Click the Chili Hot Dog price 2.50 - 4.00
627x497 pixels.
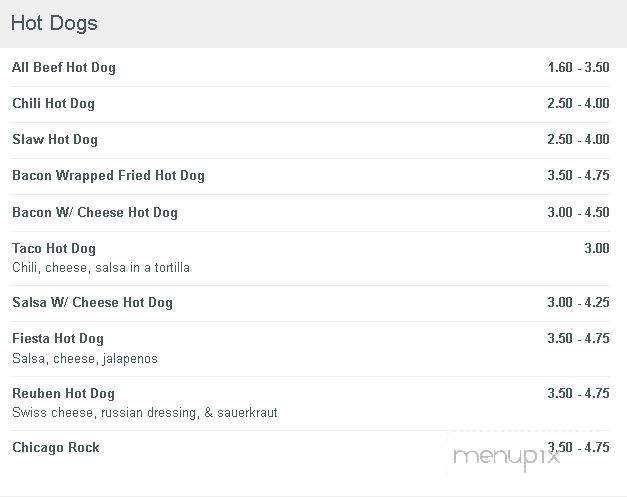click(x=579, y=103)
